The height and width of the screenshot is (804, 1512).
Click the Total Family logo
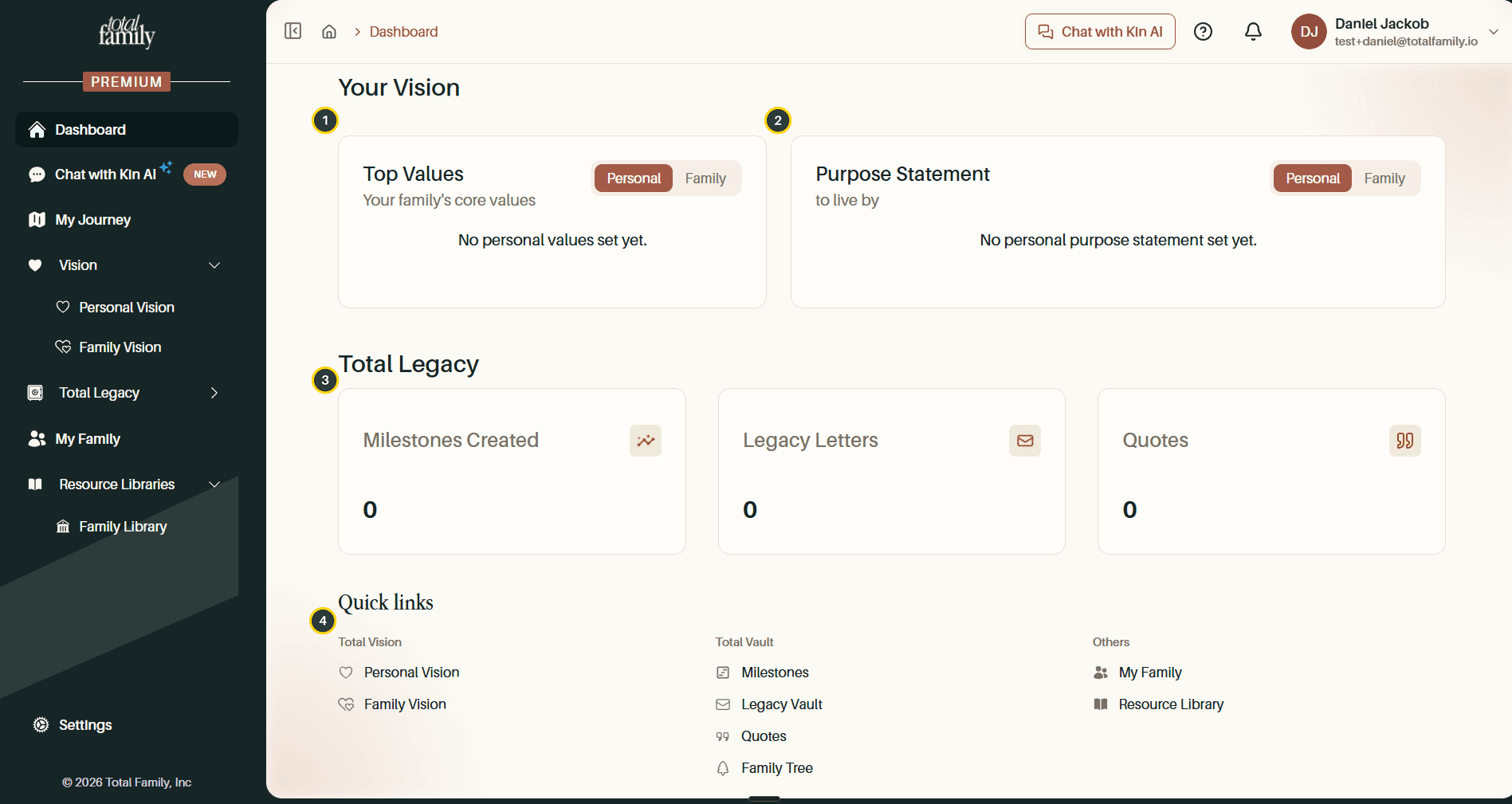click(127, 32)
